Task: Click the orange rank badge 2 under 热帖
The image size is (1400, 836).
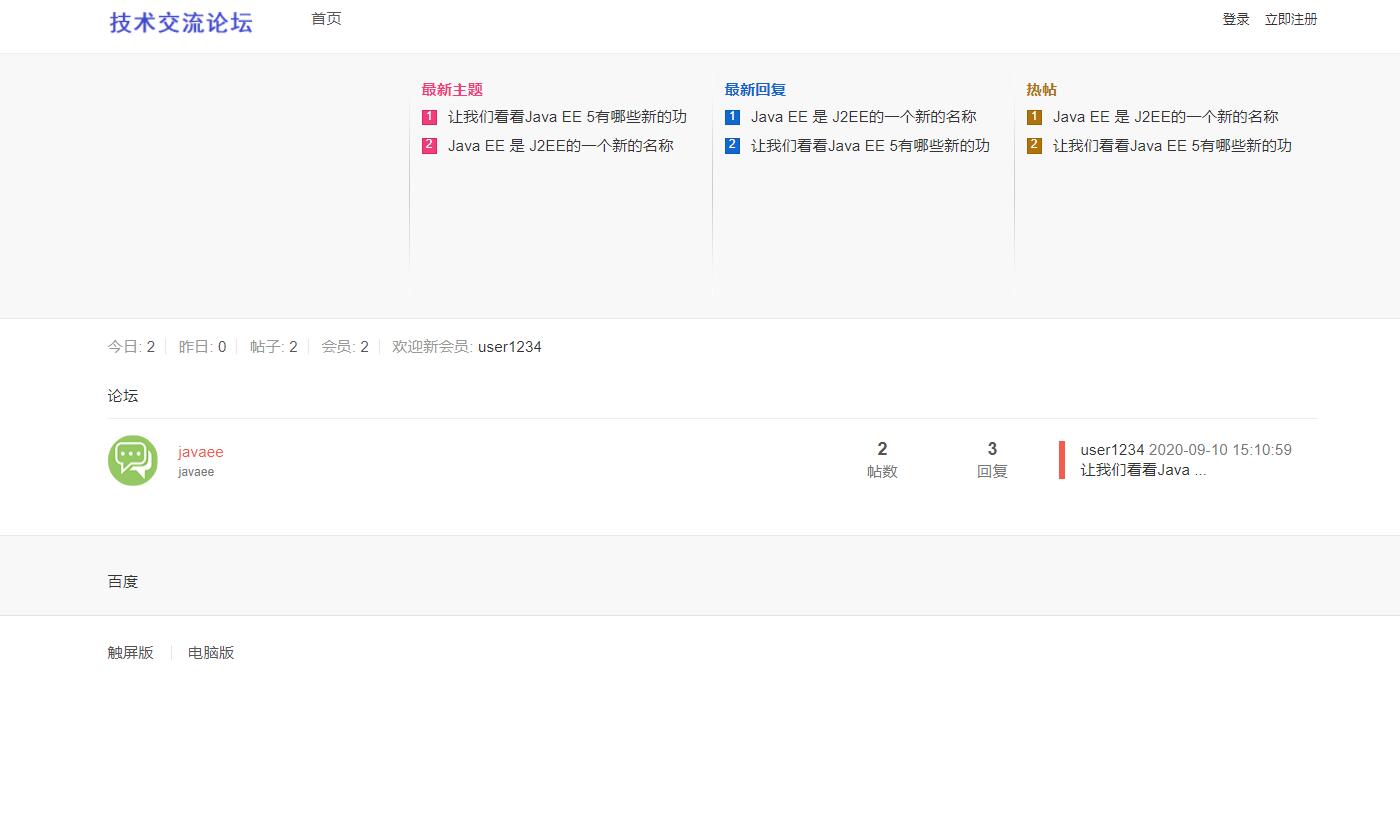Action: click(1033, 145)
